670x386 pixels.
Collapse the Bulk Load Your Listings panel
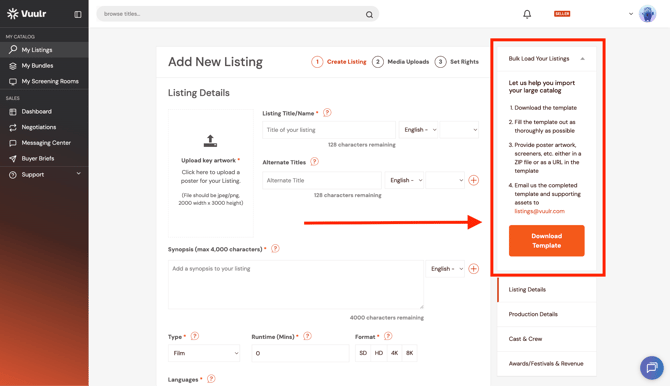pyautogui.click(x=582, y=59)
